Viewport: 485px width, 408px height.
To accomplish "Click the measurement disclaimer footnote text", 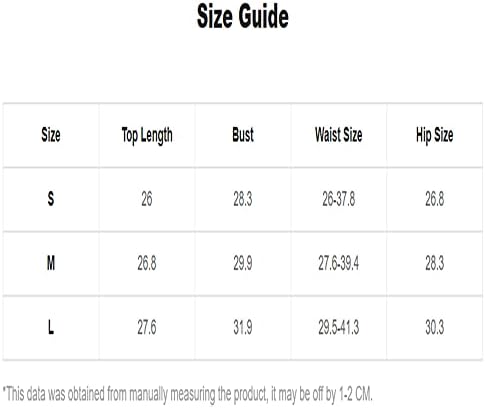I will (188, 394).
